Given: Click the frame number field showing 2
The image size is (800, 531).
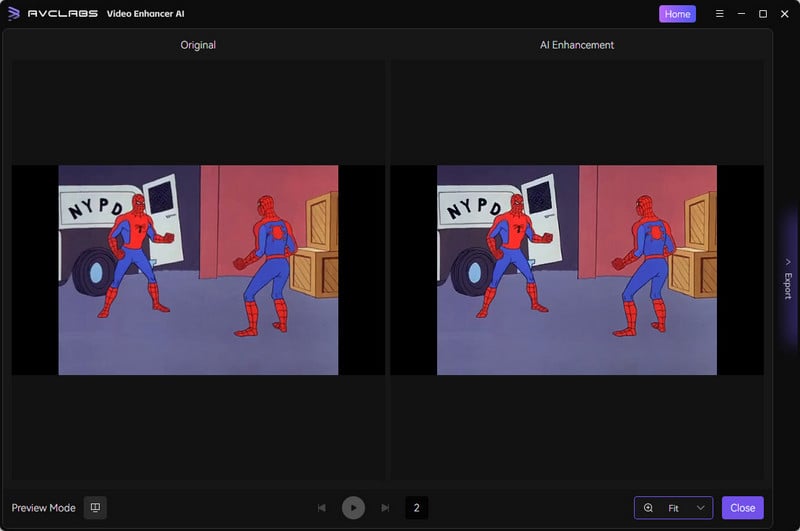Looking at the screenshot, I should pyautogui.click(x=416, y=508).
